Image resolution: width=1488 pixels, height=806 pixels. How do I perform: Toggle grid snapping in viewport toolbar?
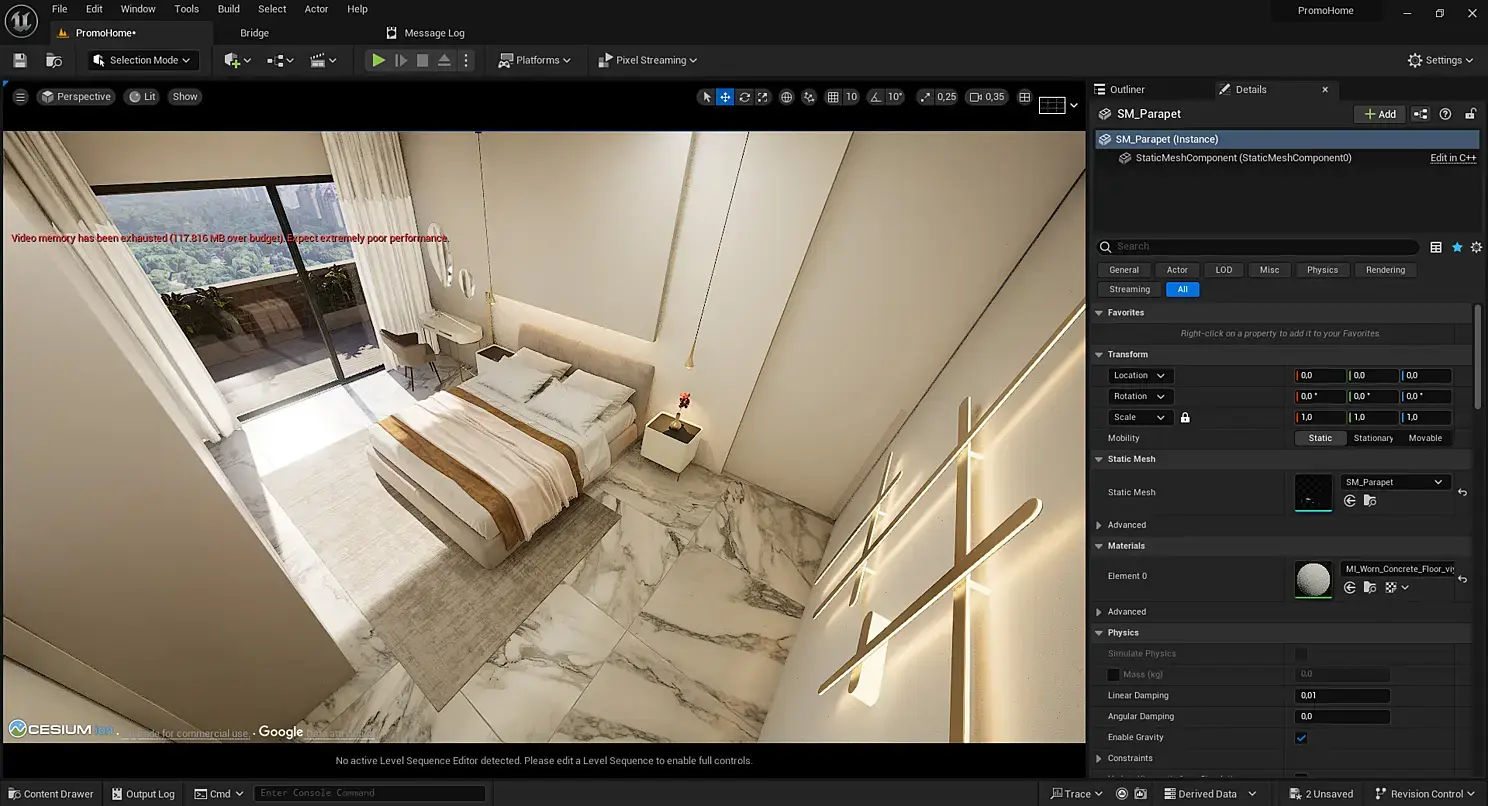tap(833, 97)
